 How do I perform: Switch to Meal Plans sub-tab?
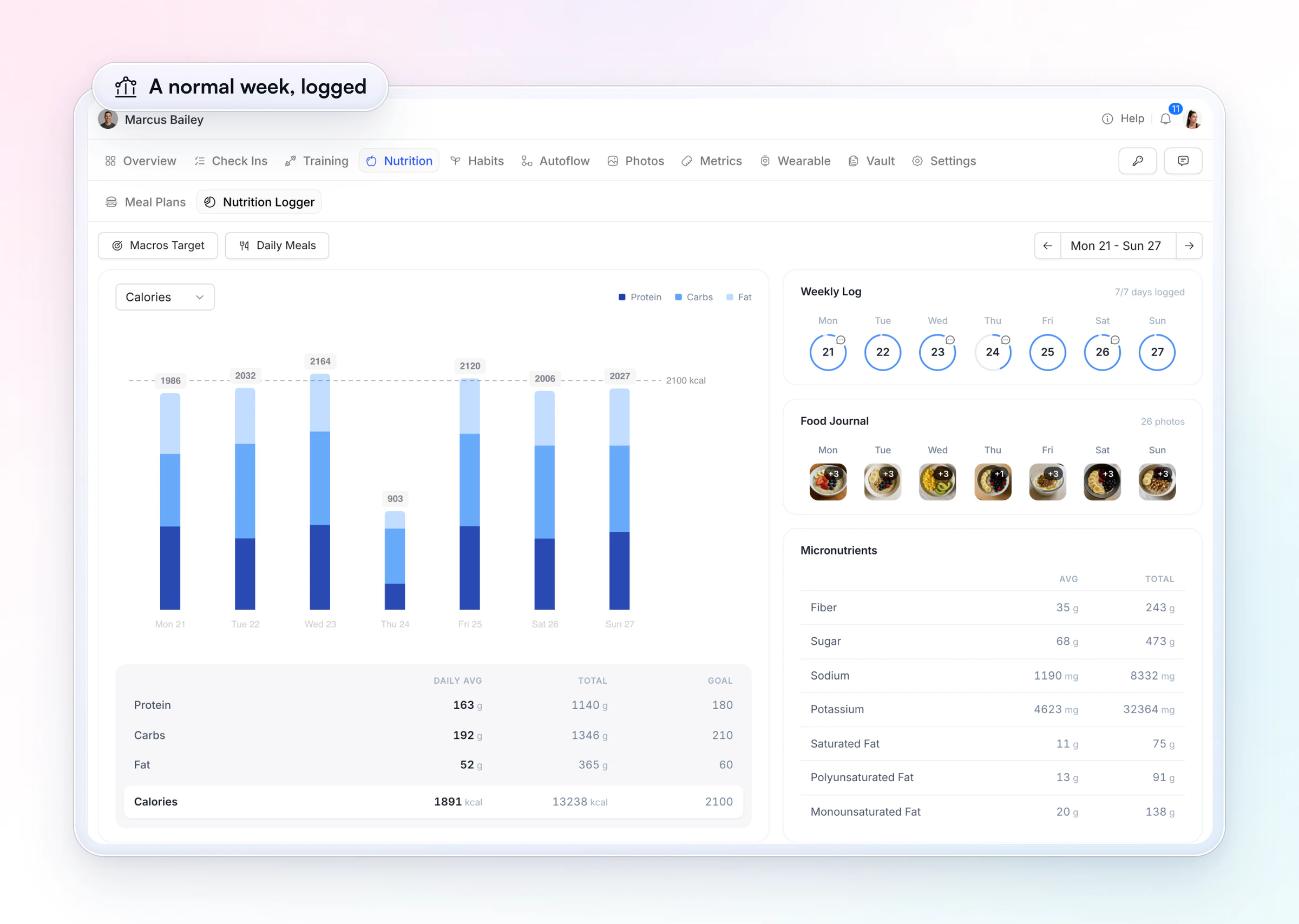click(146, 202)
